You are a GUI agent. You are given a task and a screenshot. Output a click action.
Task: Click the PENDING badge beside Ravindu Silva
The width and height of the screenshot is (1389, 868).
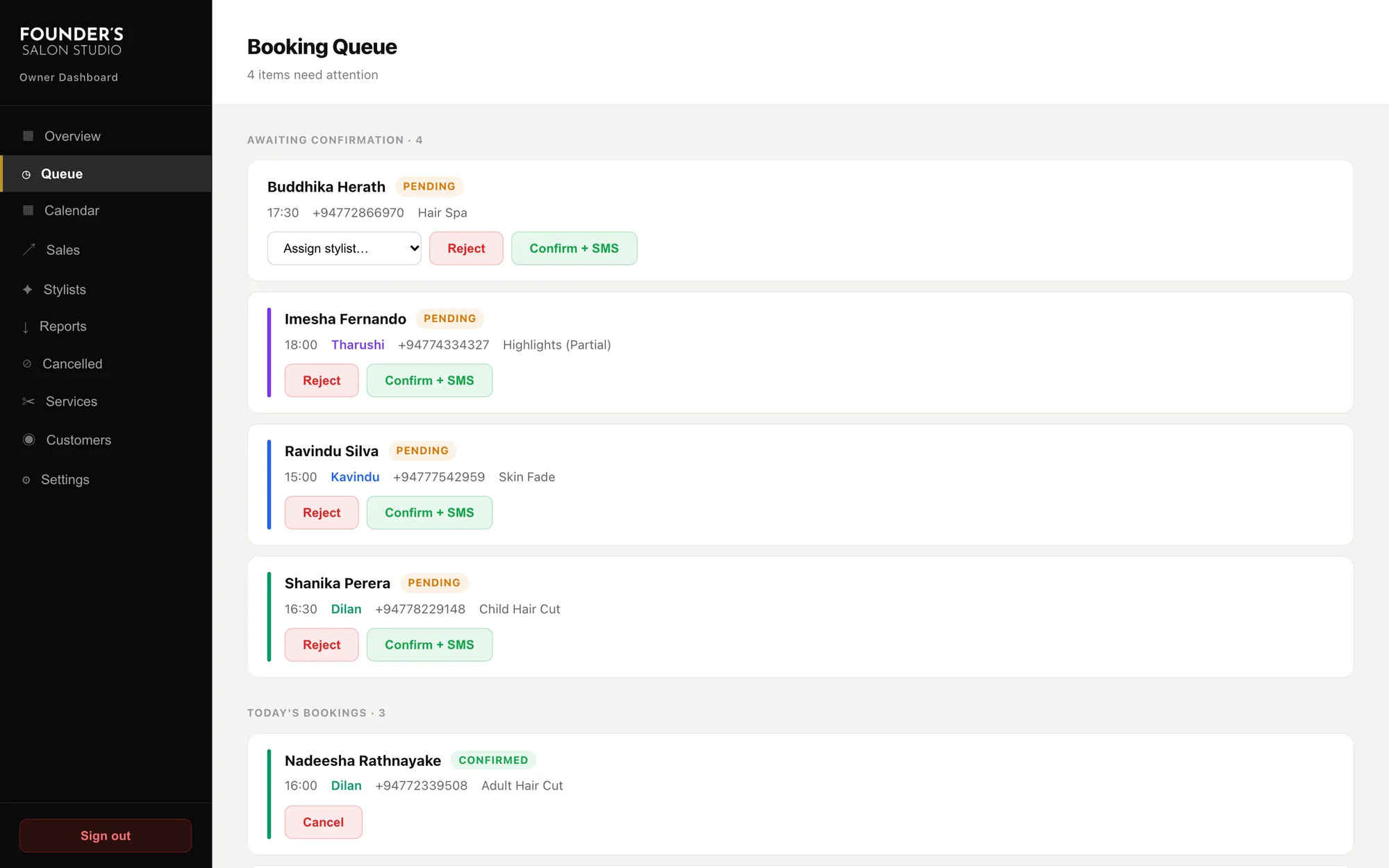tap(422, 451)
